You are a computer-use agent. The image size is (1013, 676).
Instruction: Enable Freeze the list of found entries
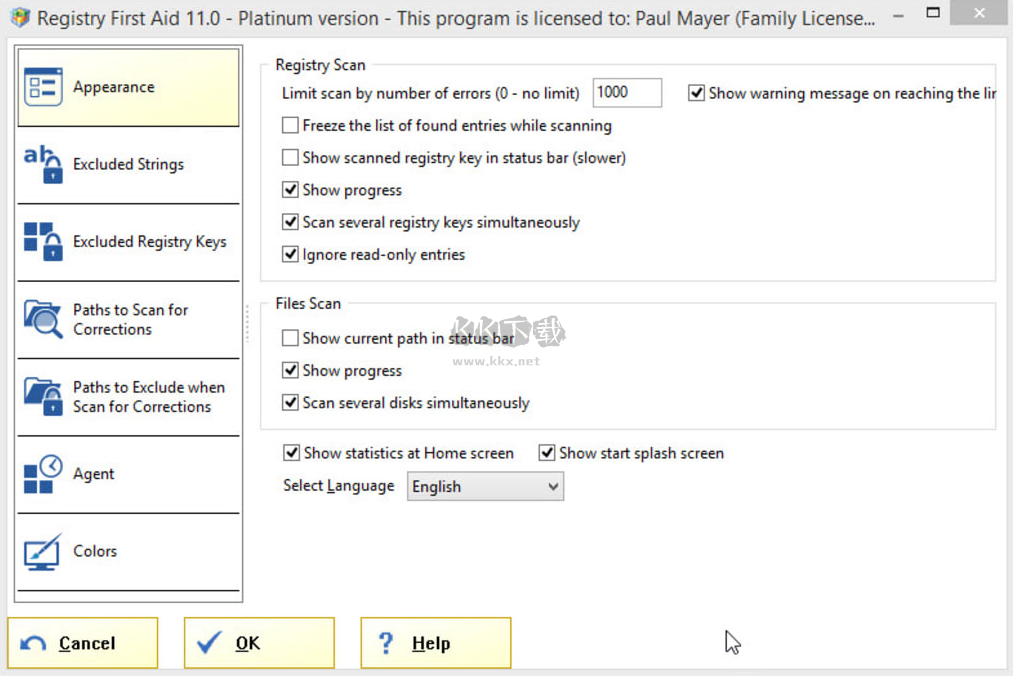(290, 126)
